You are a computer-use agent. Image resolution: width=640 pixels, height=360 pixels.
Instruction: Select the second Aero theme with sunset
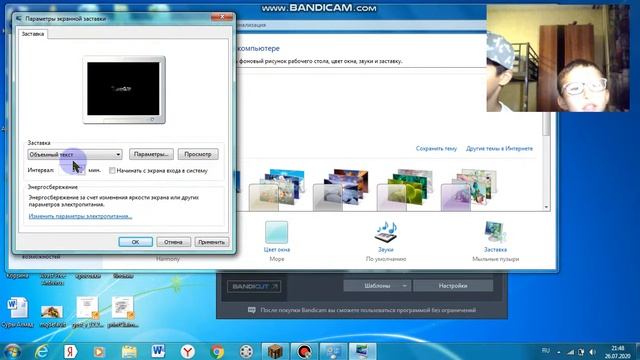click(x=340, y=189)
